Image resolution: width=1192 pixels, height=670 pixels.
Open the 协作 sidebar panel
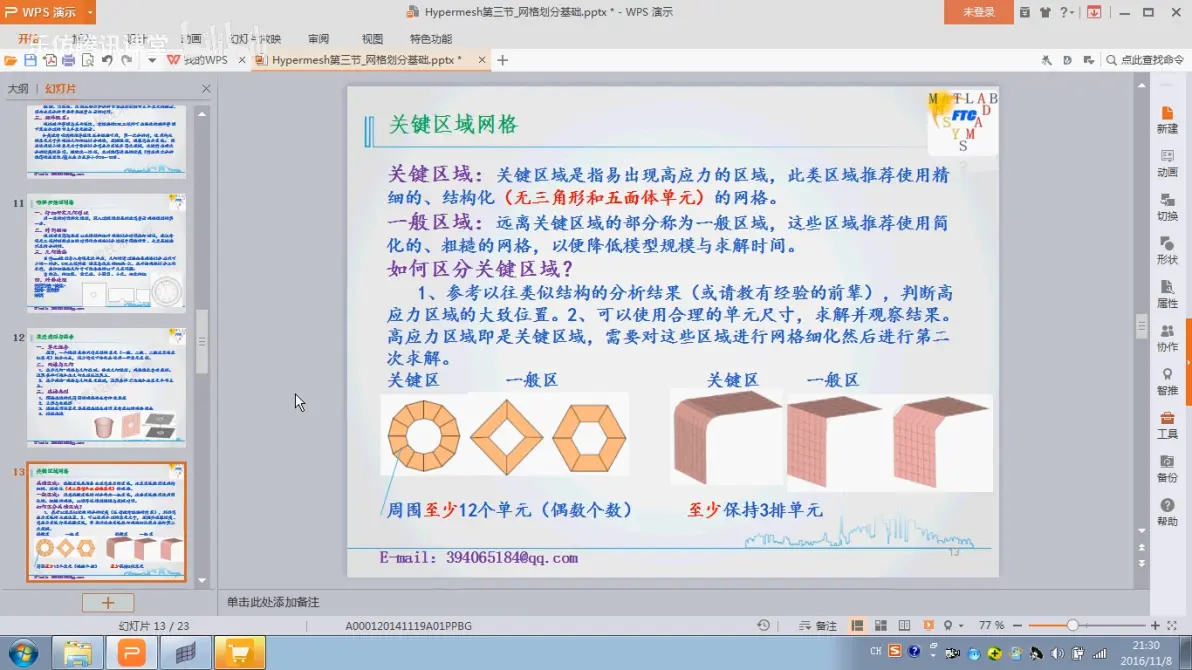(1167, 338)
